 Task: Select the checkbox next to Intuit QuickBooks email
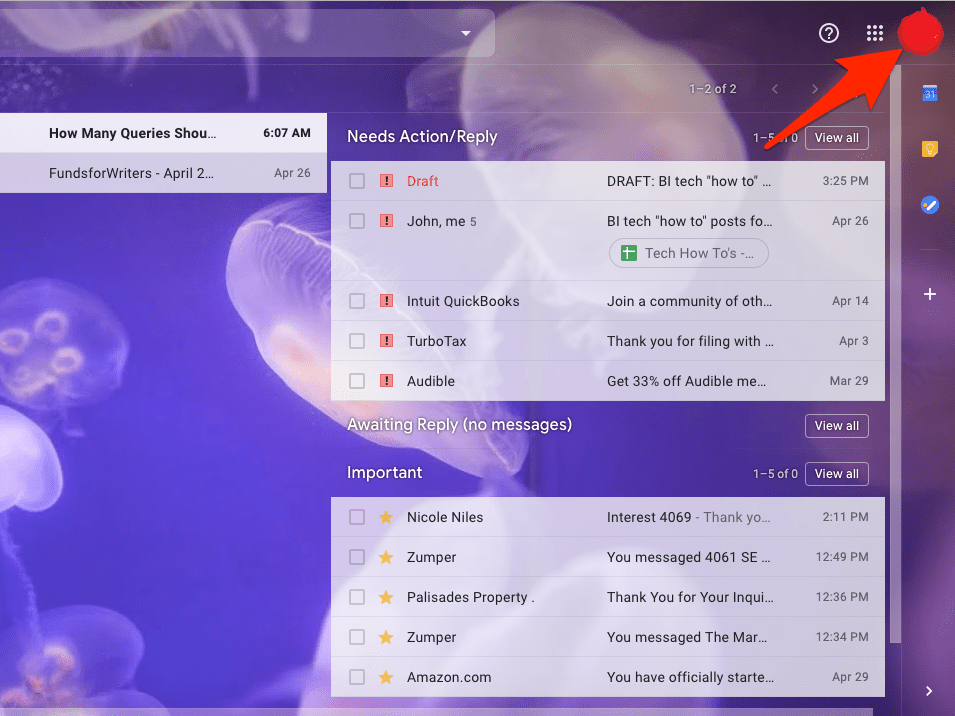[x=357, y=301]
